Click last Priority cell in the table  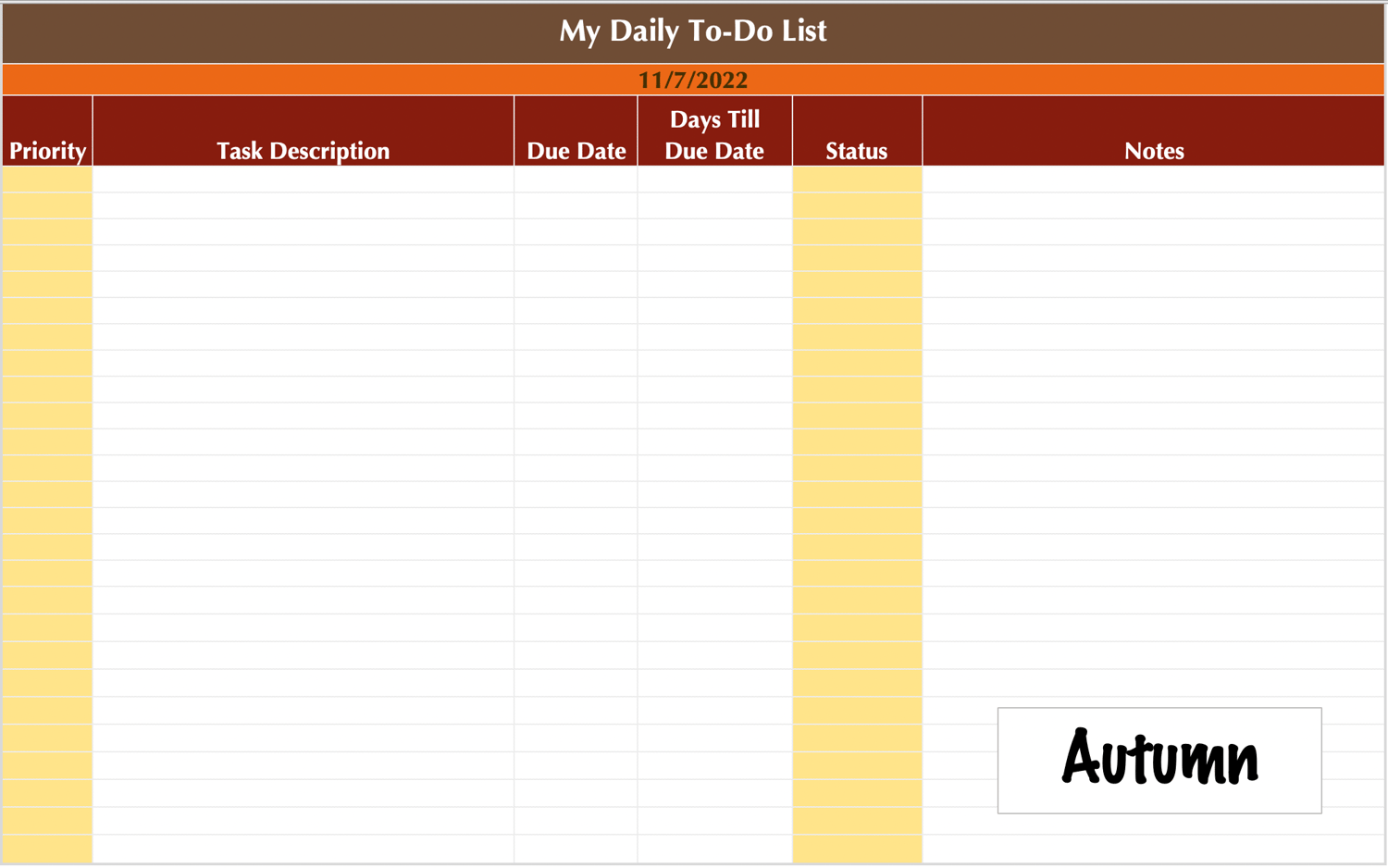click(x=47, y=849)
